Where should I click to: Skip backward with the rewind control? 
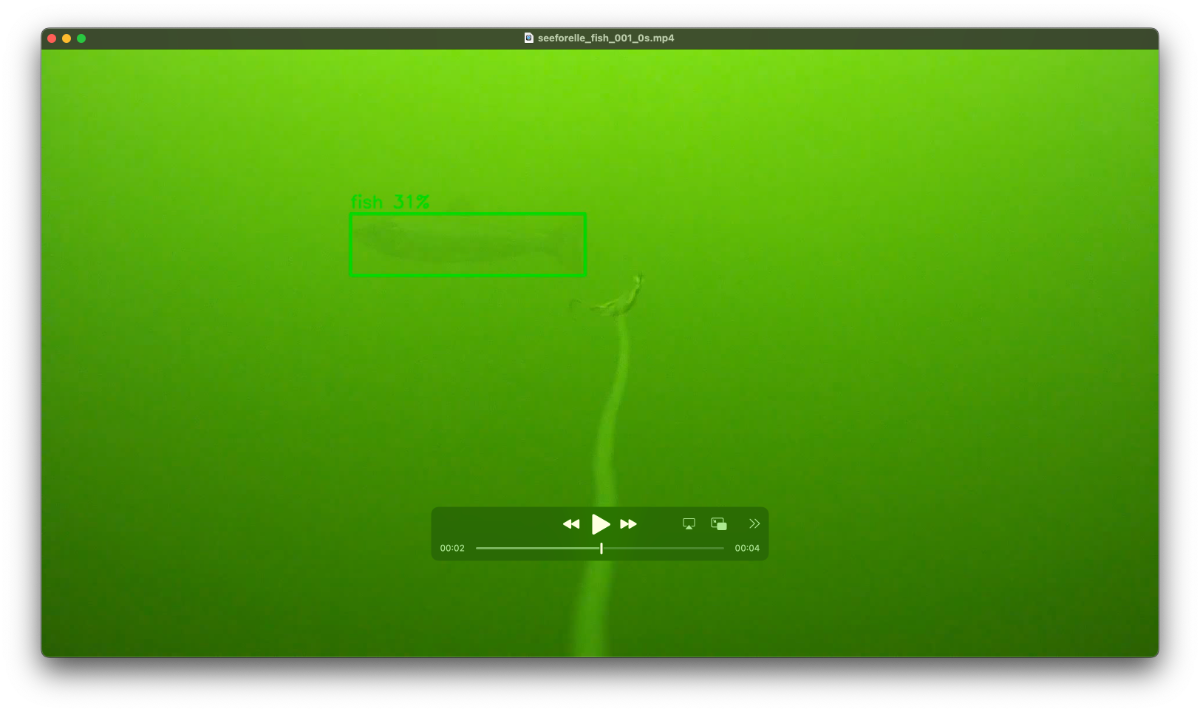[571, 523]
